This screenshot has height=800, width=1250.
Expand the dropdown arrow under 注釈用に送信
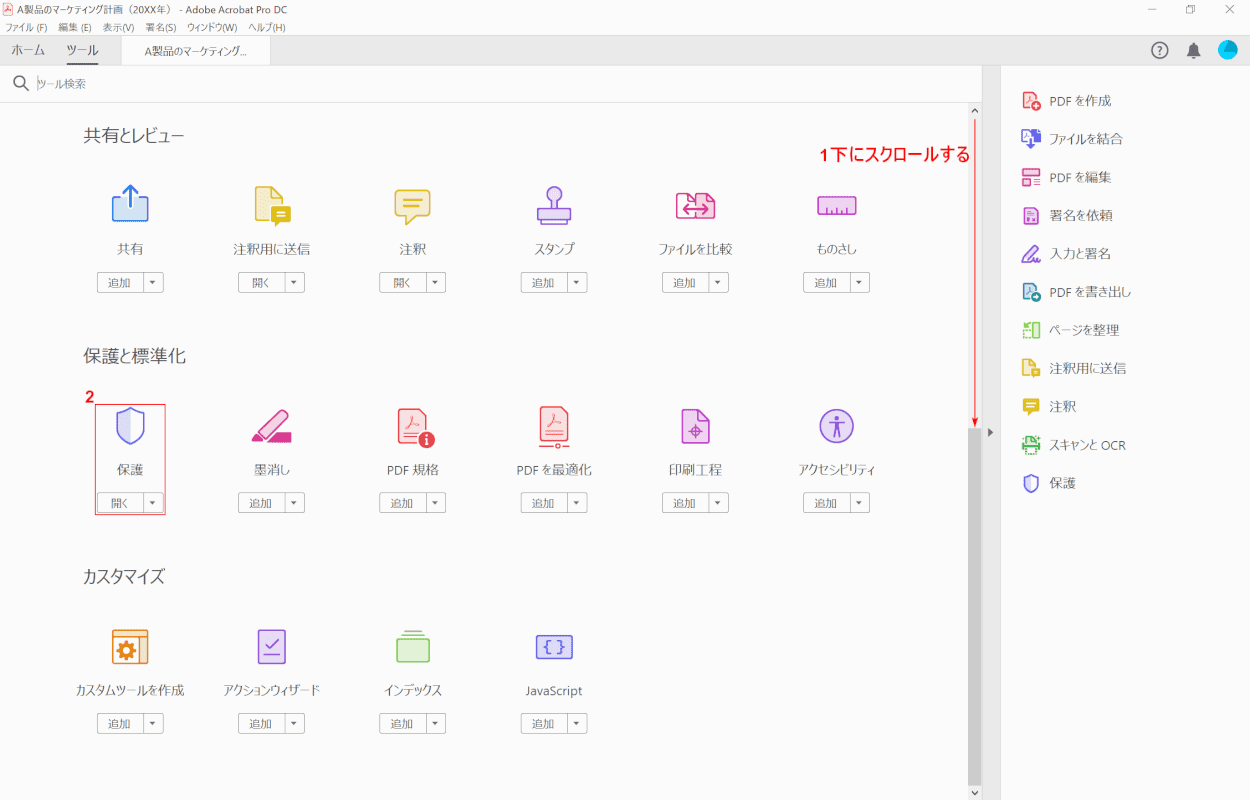[x=294, y=283]
